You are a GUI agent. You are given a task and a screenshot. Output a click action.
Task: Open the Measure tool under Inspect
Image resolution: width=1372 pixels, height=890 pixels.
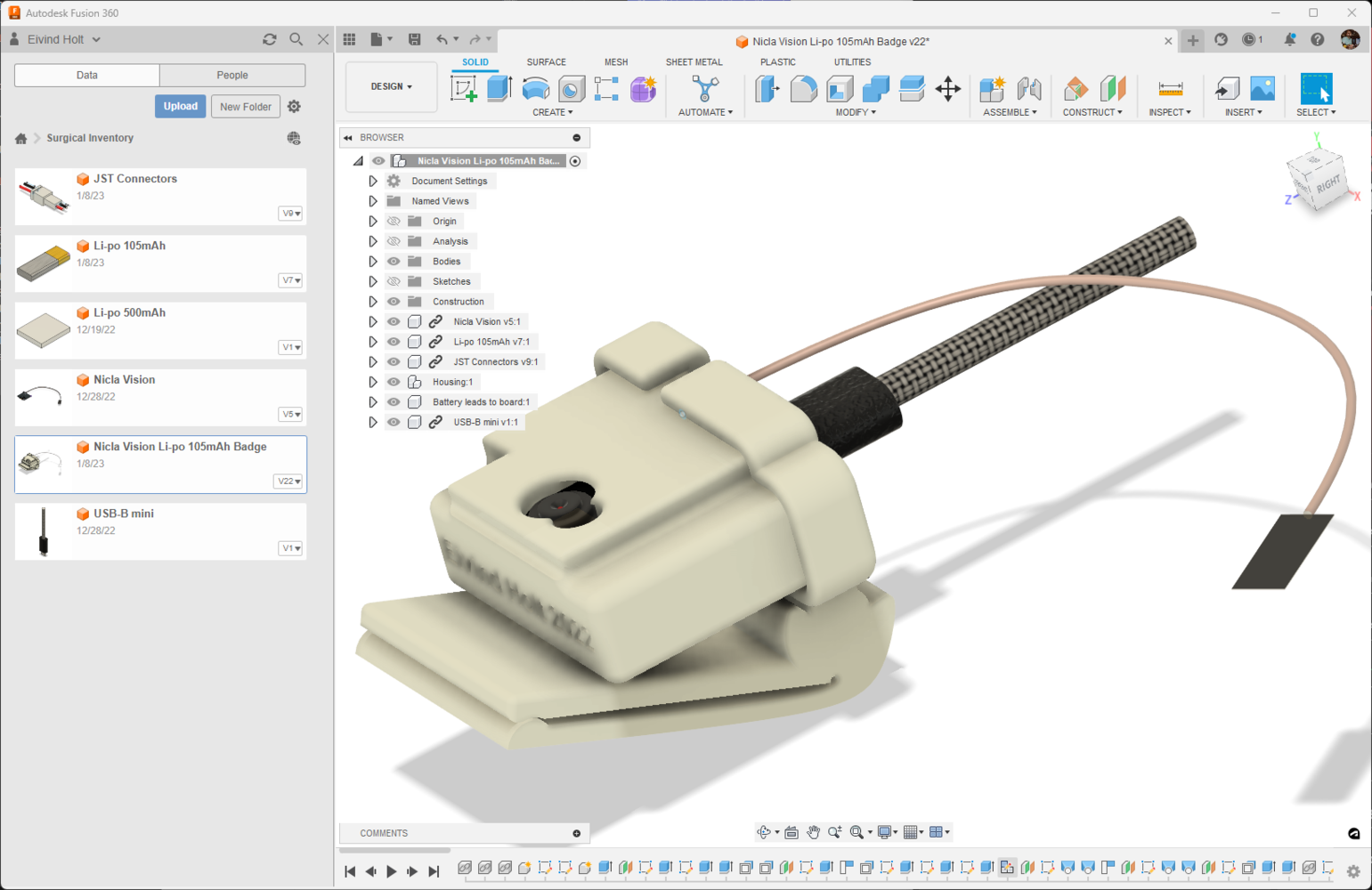pyautogui.click(x=1170, y=89)
